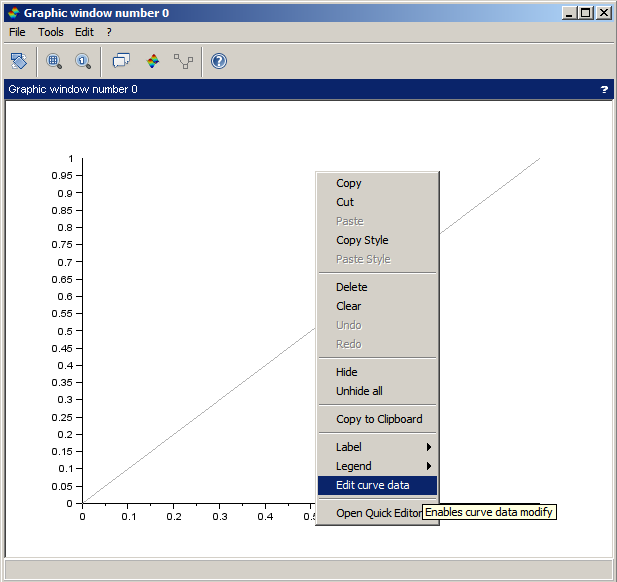The image size is (617, 582).
Task: Click Copy to Clipboard entry
Action: click(x=379, y=419)
